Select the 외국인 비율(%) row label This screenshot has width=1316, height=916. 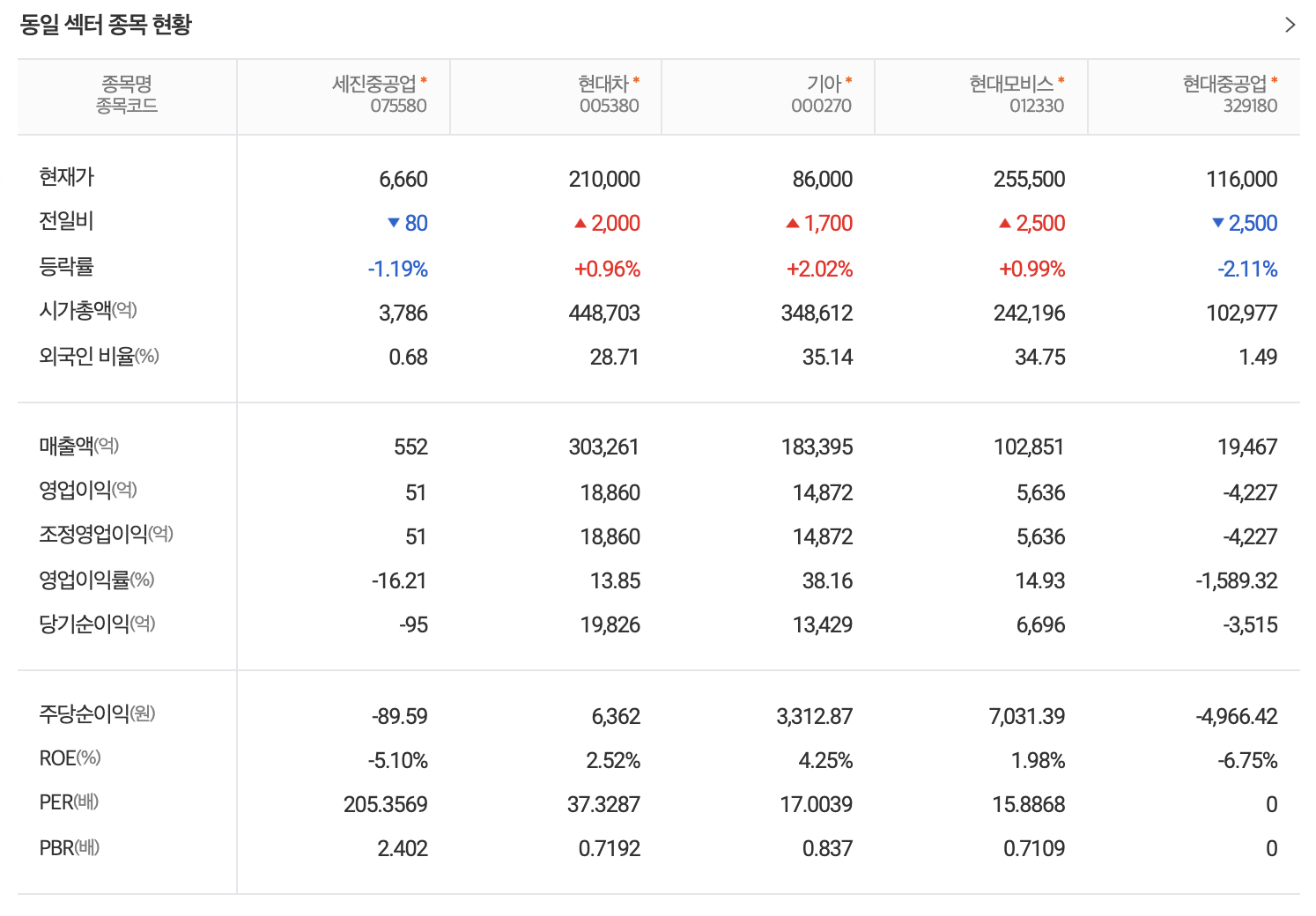point(99,356)
